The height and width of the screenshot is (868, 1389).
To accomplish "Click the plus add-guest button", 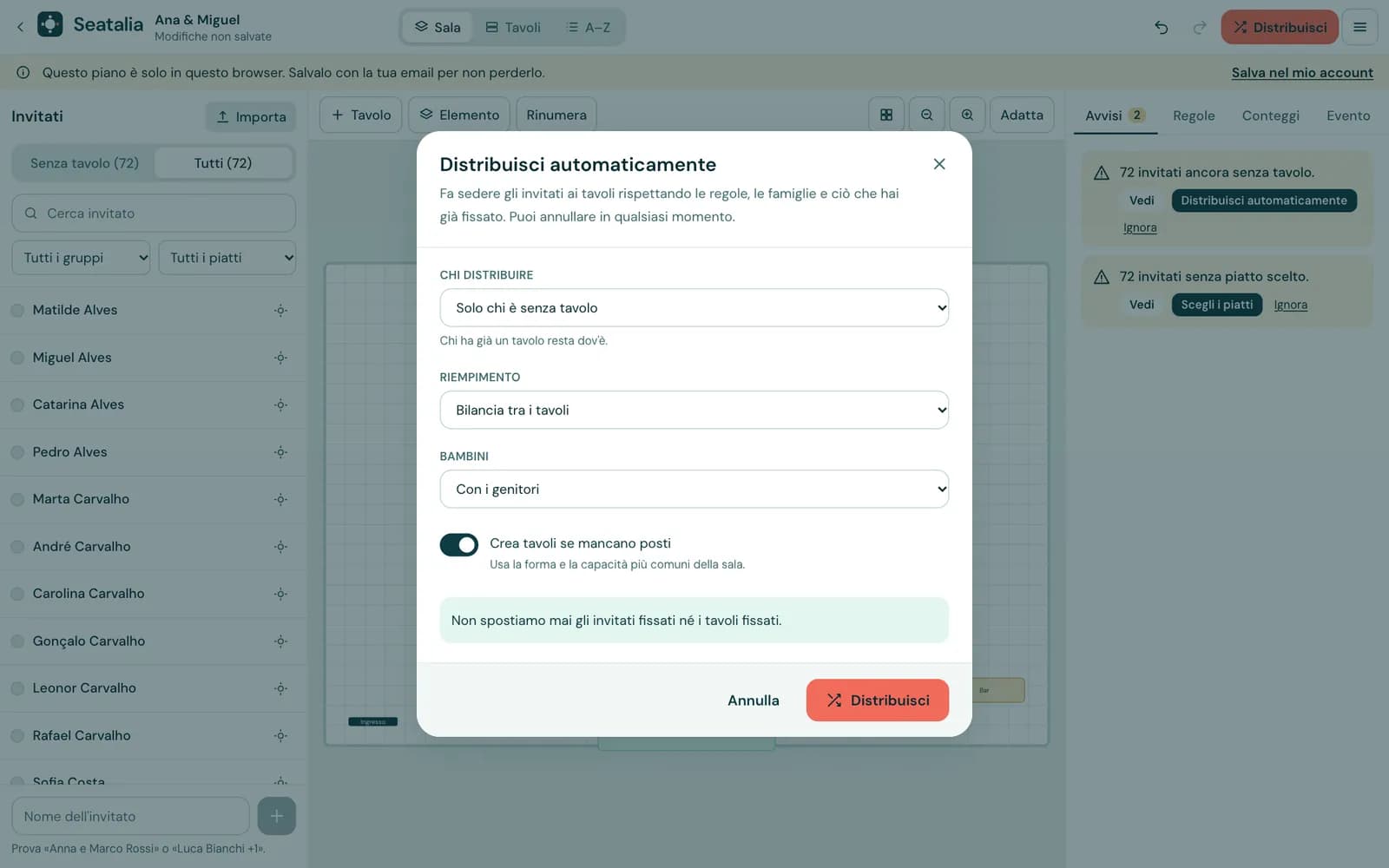I will click(276, 816).
